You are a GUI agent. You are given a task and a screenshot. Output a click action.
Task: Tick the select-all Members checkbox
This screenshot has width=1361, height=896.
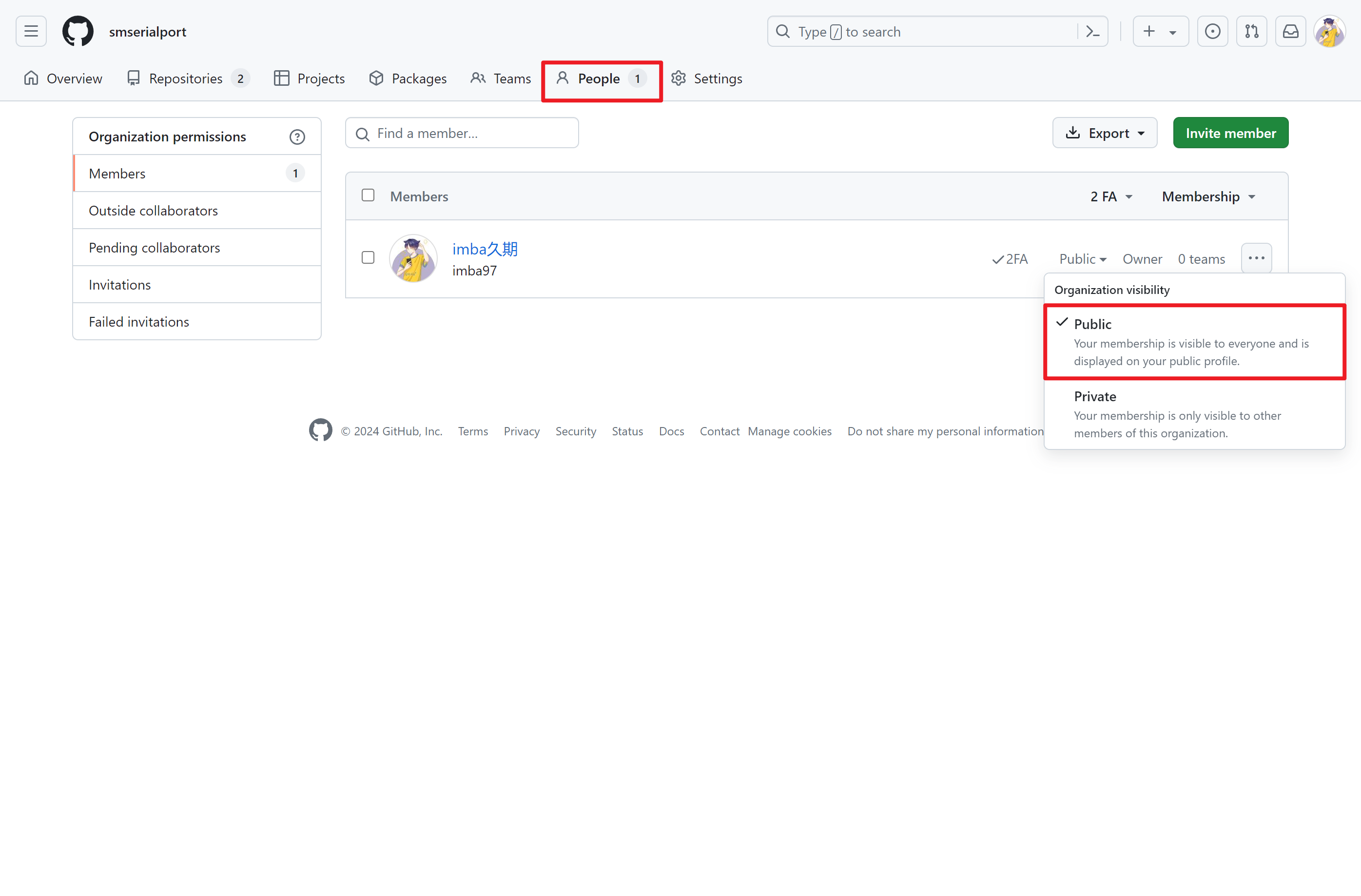(368, 195)
